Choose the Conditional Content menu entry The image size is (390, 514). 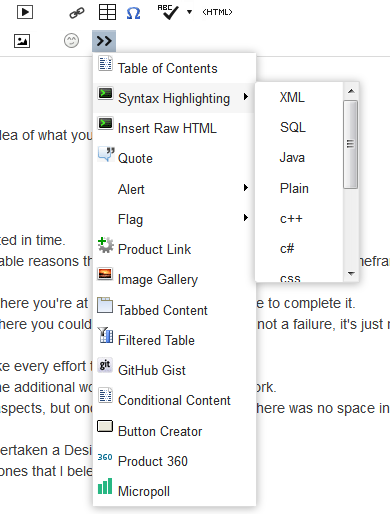pyautogui.click(x=174, y=400)
